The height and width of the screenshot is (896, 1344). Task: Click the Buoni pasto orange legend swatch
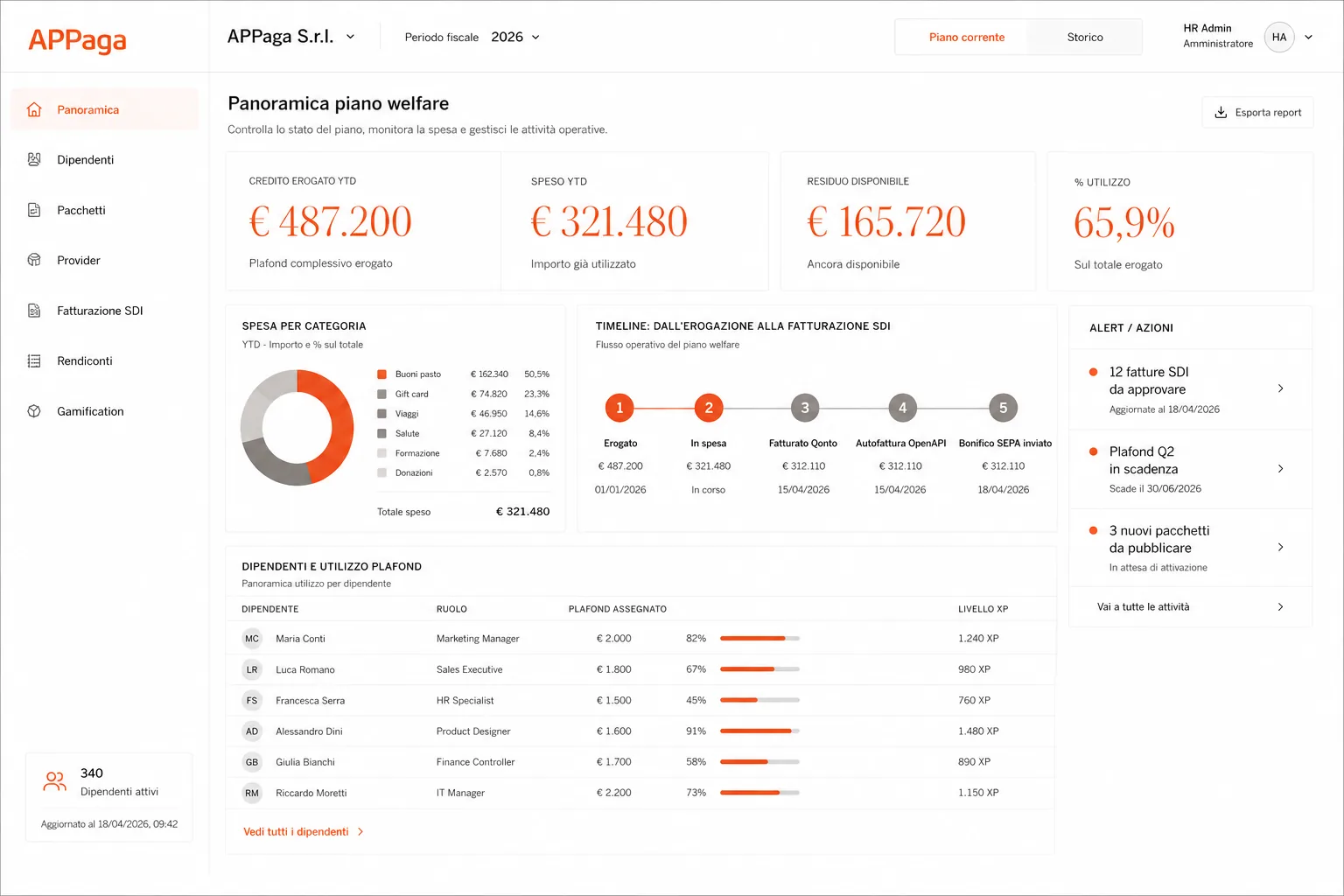coord(381,374)
